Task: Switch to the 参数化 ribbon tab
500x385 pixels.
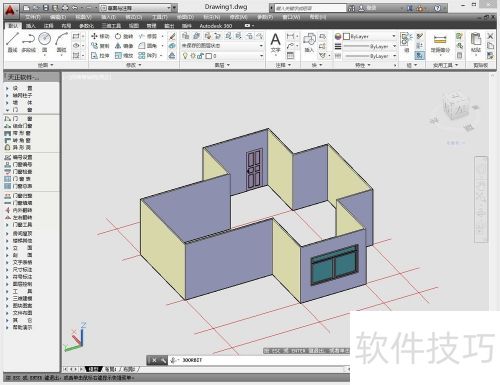Action: [x=86, y=26]
